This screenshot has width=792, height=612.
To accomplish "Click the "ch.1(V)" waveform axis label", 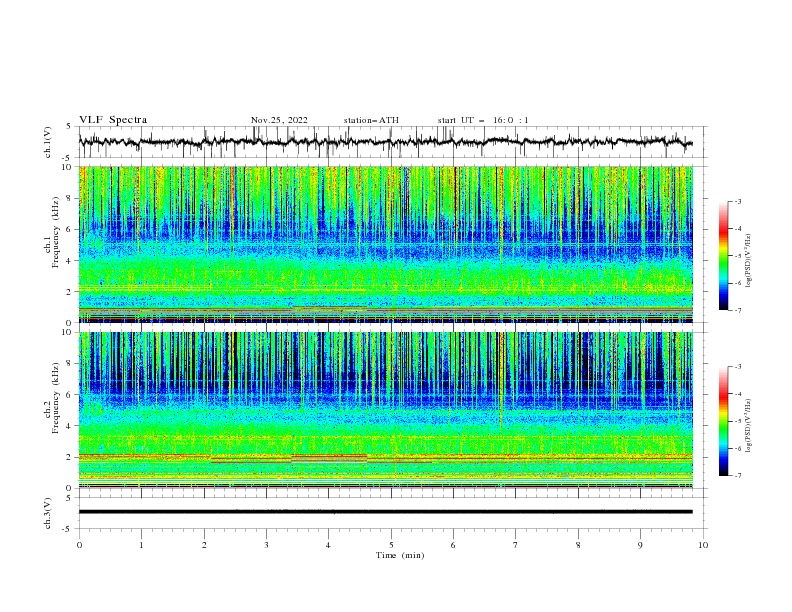I will pyautogui.click(x=48, y=142).
